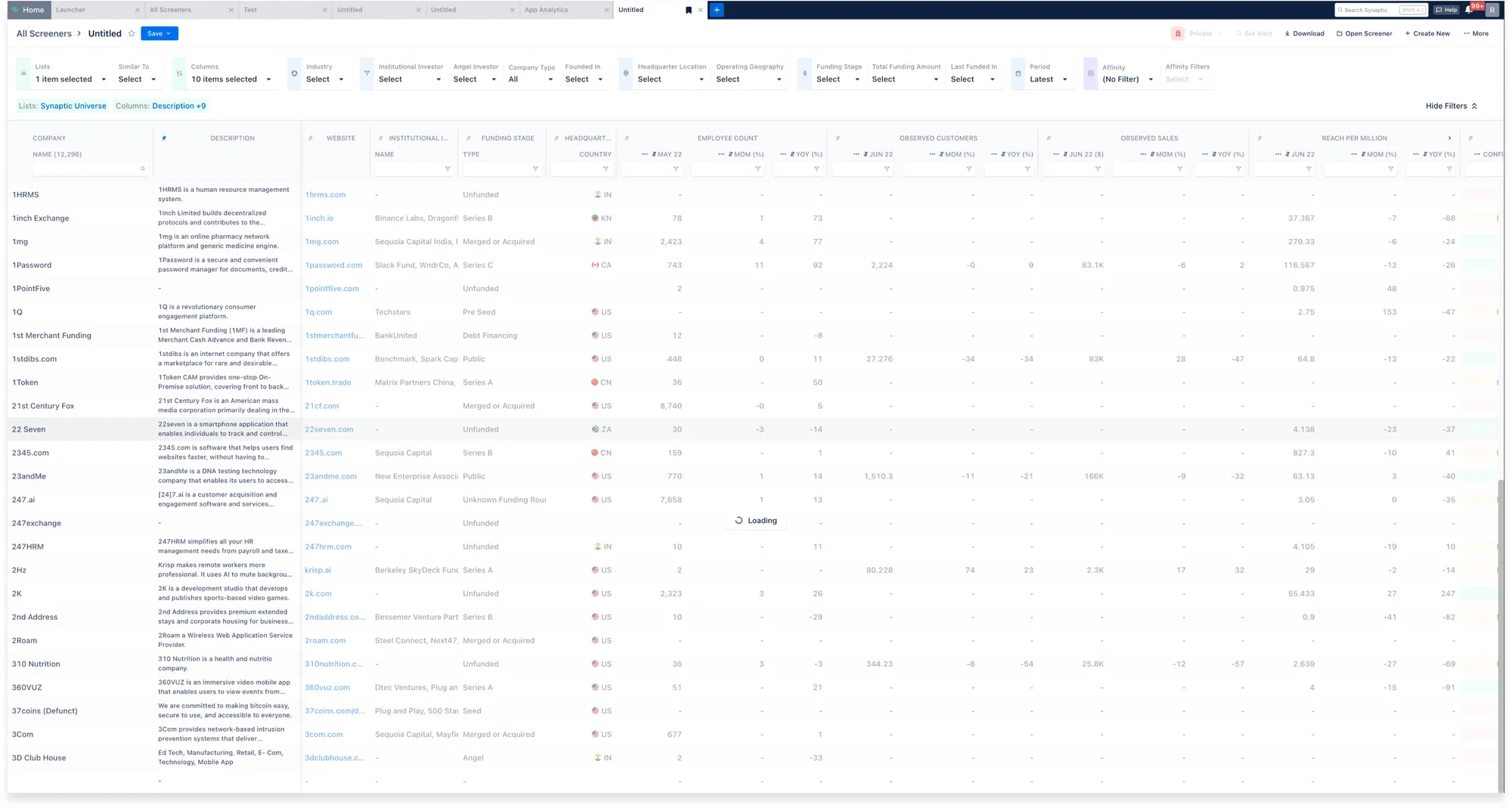Click the pin icon beside the Description column

[164, 138]
